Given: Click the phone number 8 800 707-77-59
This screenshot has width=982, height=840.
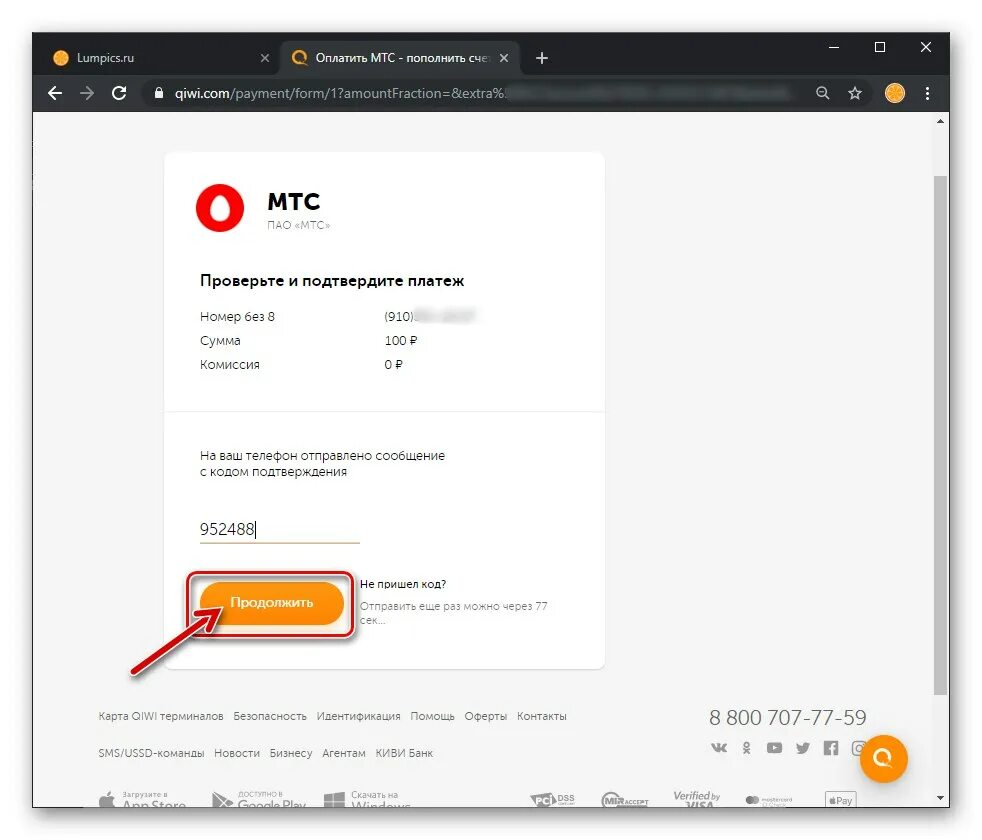Looking at the screenshot, I should click(787, 718).
